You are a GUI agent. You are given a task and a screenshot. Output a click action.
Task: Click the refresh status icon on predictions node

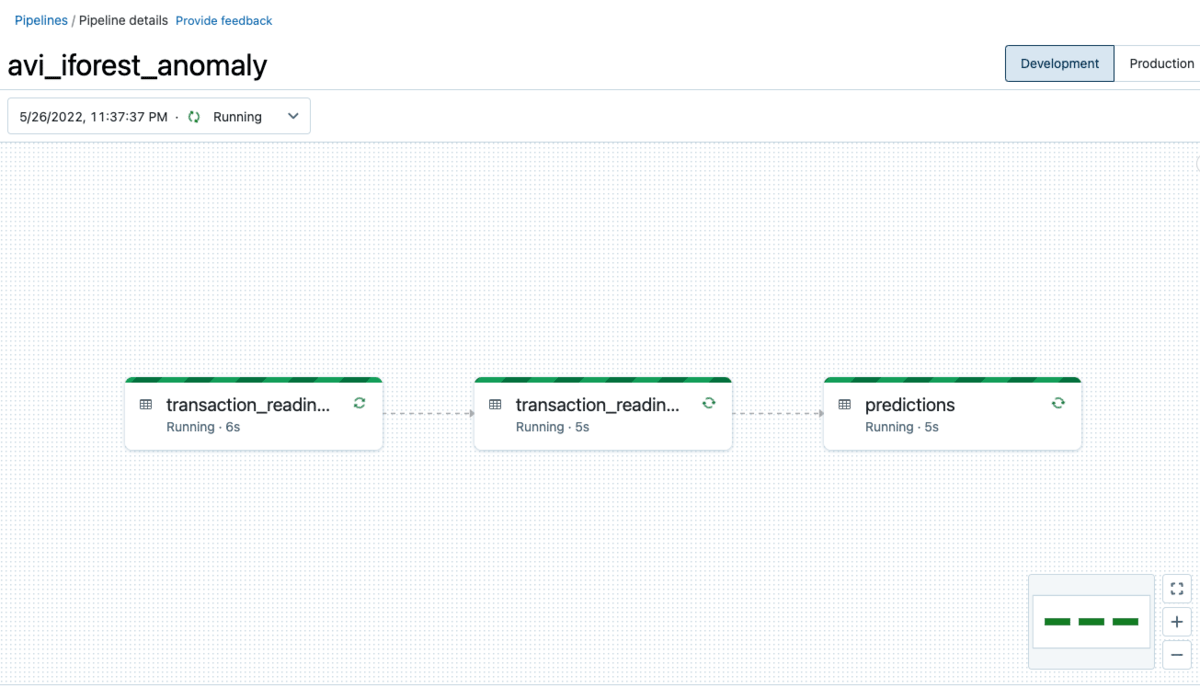pyautogui.click(x=1058, y=403)
